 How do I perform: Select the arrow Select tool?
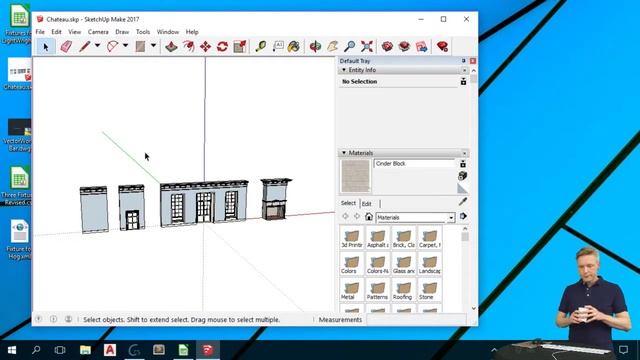46,47
